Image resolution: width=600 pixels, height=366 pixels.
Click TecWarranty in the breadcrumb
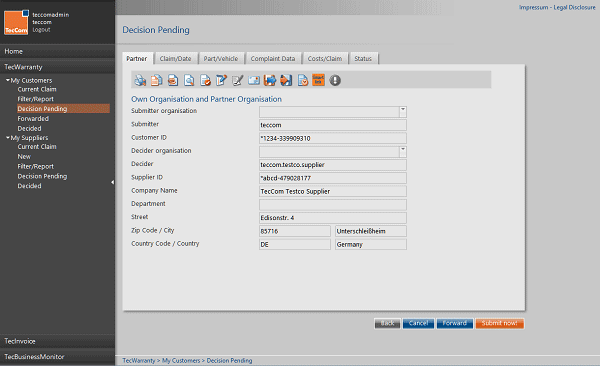pyautogui.click(x=139, y=361)
